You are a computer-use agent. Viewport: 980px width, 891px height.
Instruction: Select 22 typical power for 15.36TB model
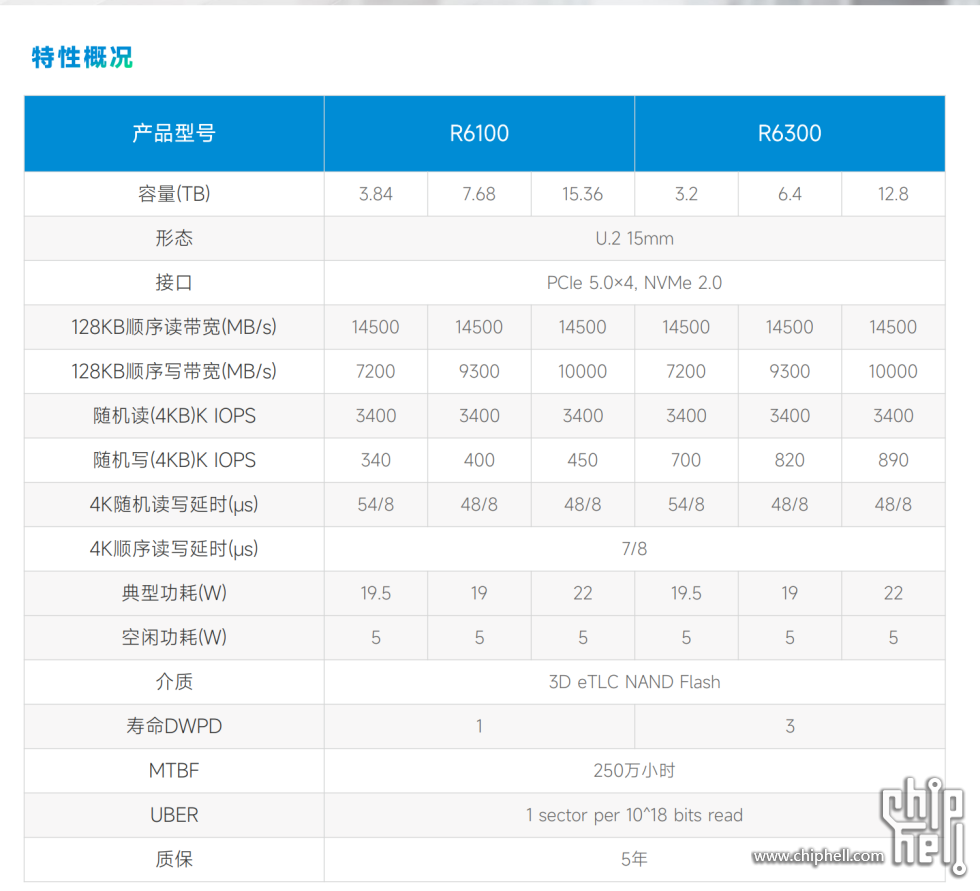pos(582,594)
